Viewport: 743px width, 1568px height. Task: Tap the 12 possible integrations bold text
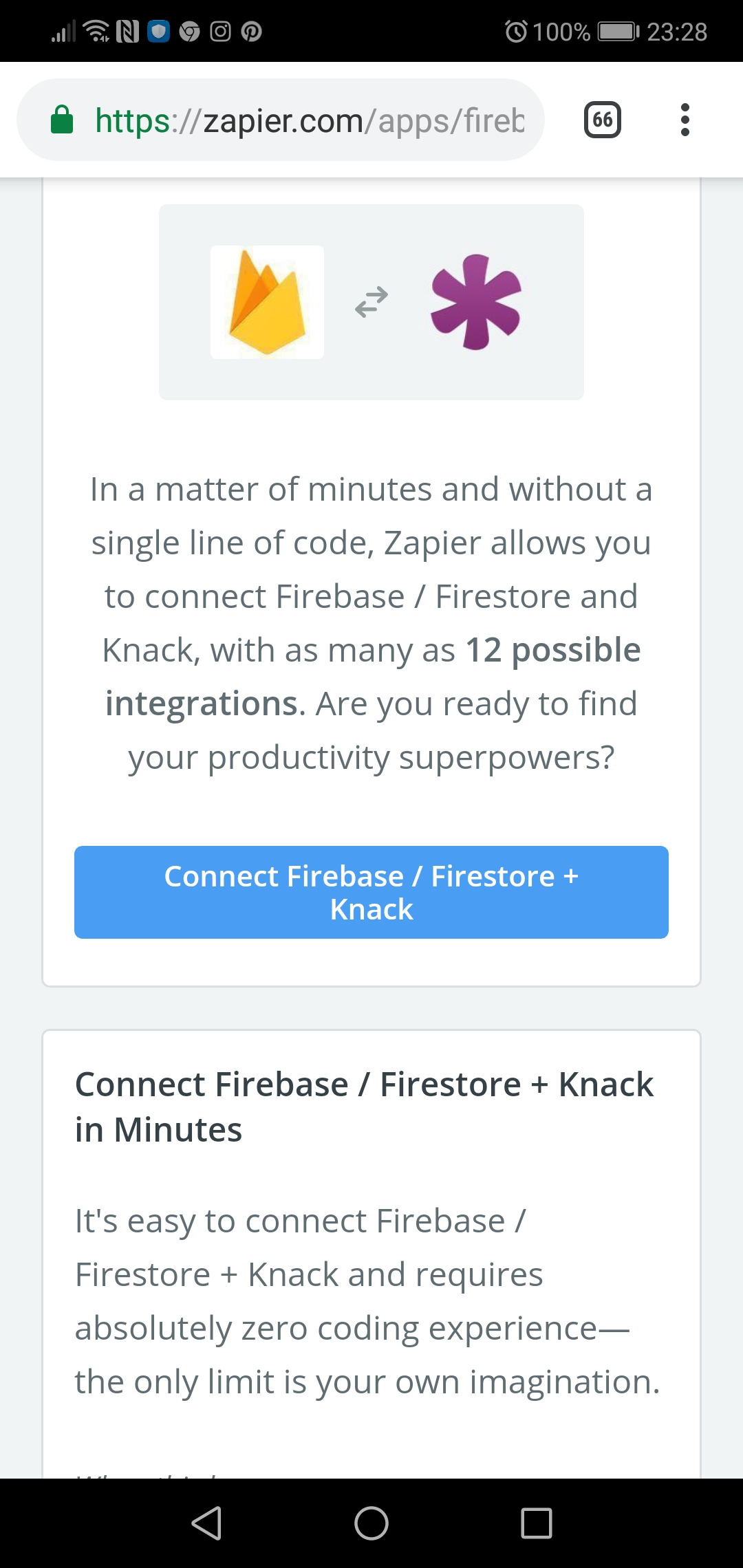pos(373,677)
